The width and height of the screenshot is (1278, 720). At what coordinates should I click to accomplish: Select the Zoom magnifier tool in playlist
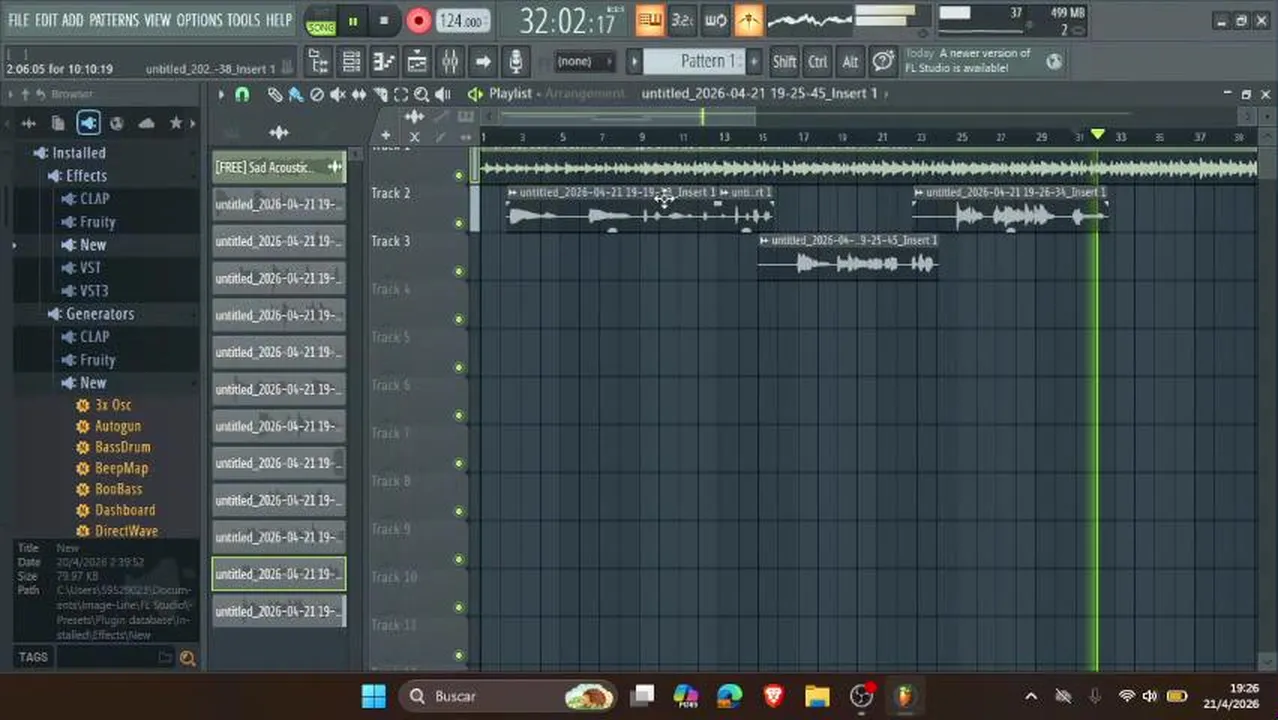tap(422, 94)
